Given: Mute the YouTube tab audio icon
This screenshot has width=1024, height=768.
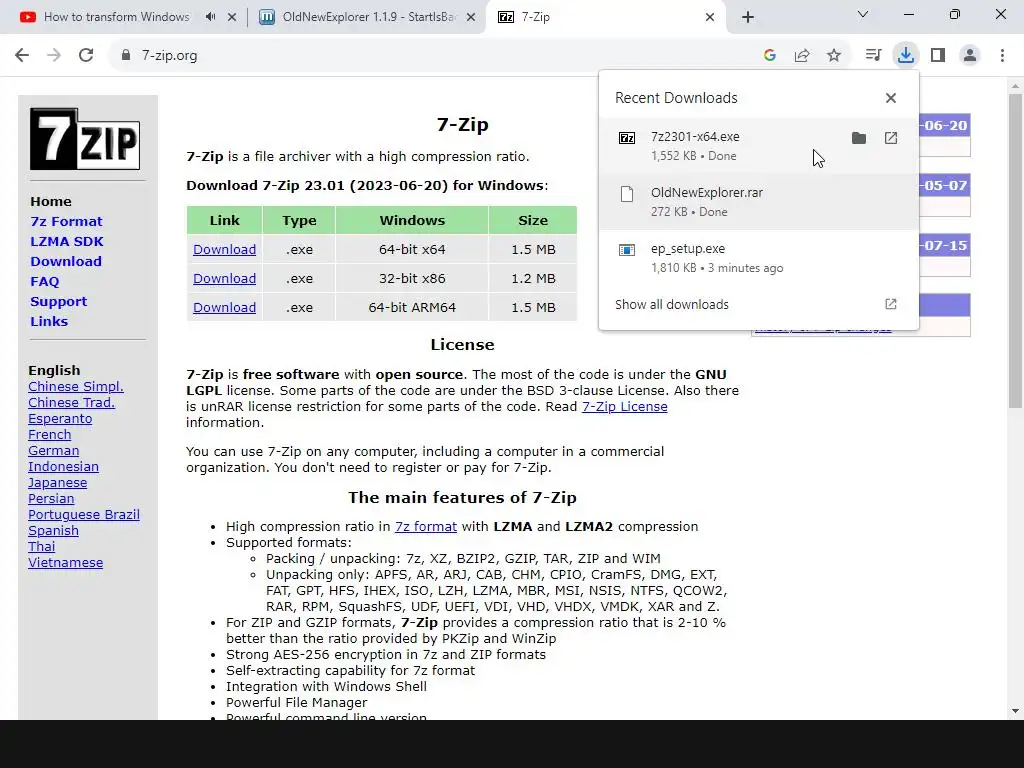Looking at the screenshot, I should [210, 17].
